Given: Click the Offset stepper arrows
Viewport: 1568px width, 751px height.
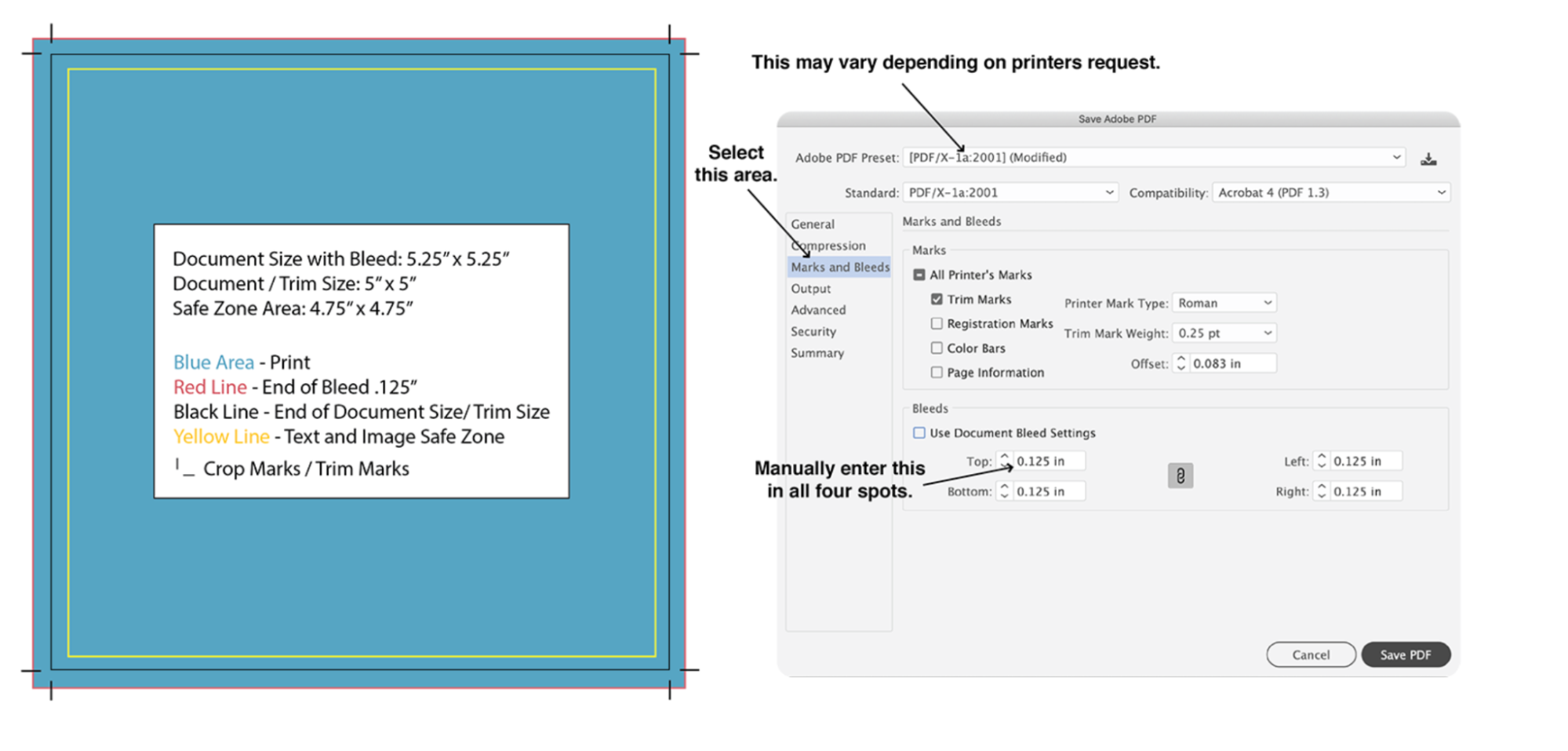Looking at the screenshot, I should [x=1181, y=363].
